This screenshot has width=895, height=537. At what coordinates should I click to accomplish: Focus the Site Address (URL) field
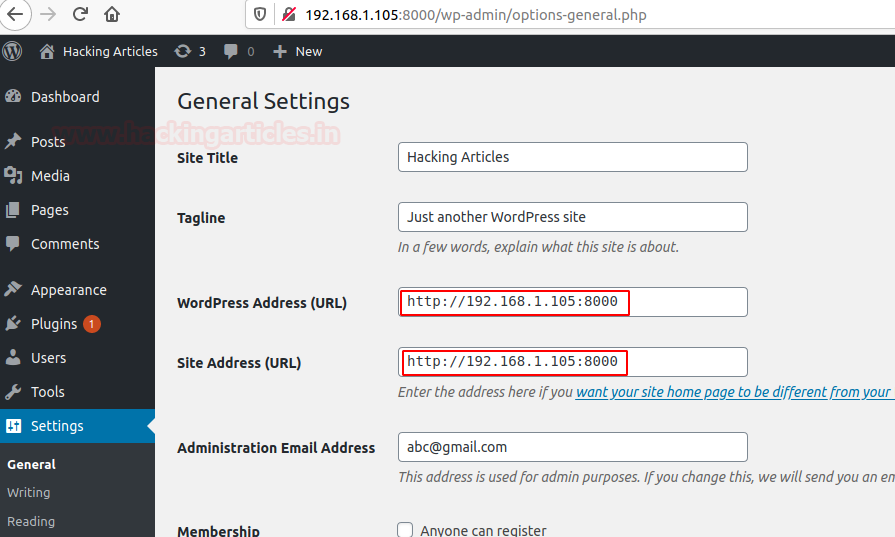tap(573, 362)
